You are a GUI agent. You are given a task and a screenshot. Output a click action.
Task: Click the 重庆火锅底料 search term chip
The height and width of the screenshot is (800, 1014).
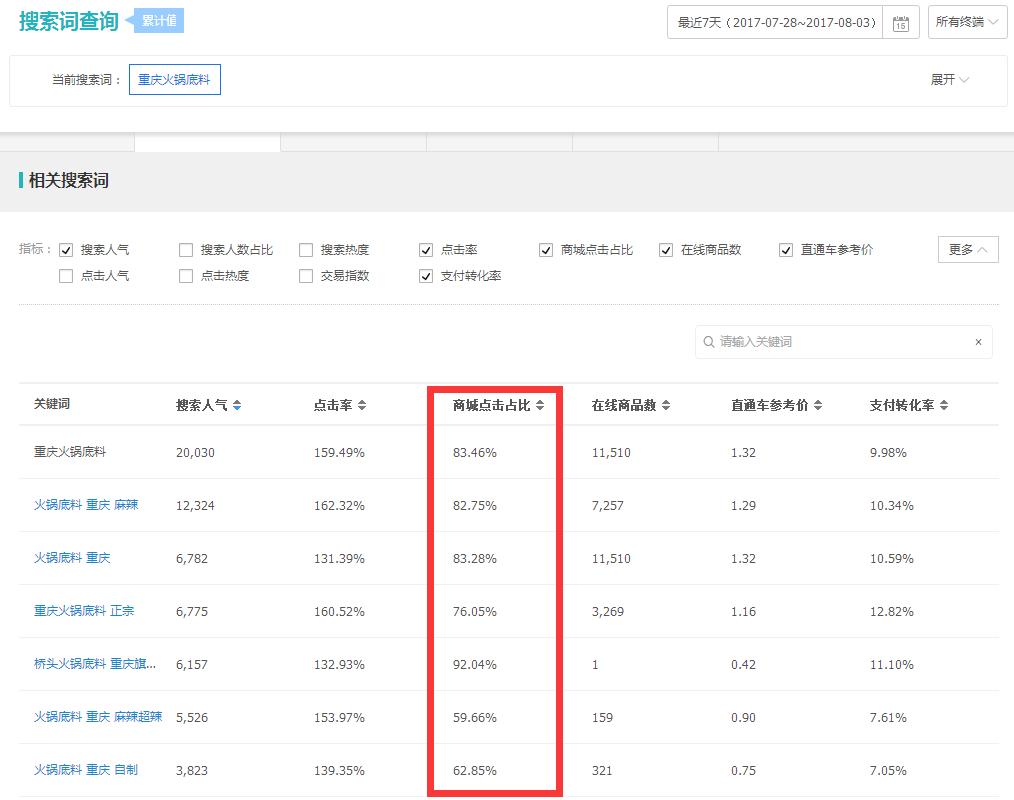(174, 78)
